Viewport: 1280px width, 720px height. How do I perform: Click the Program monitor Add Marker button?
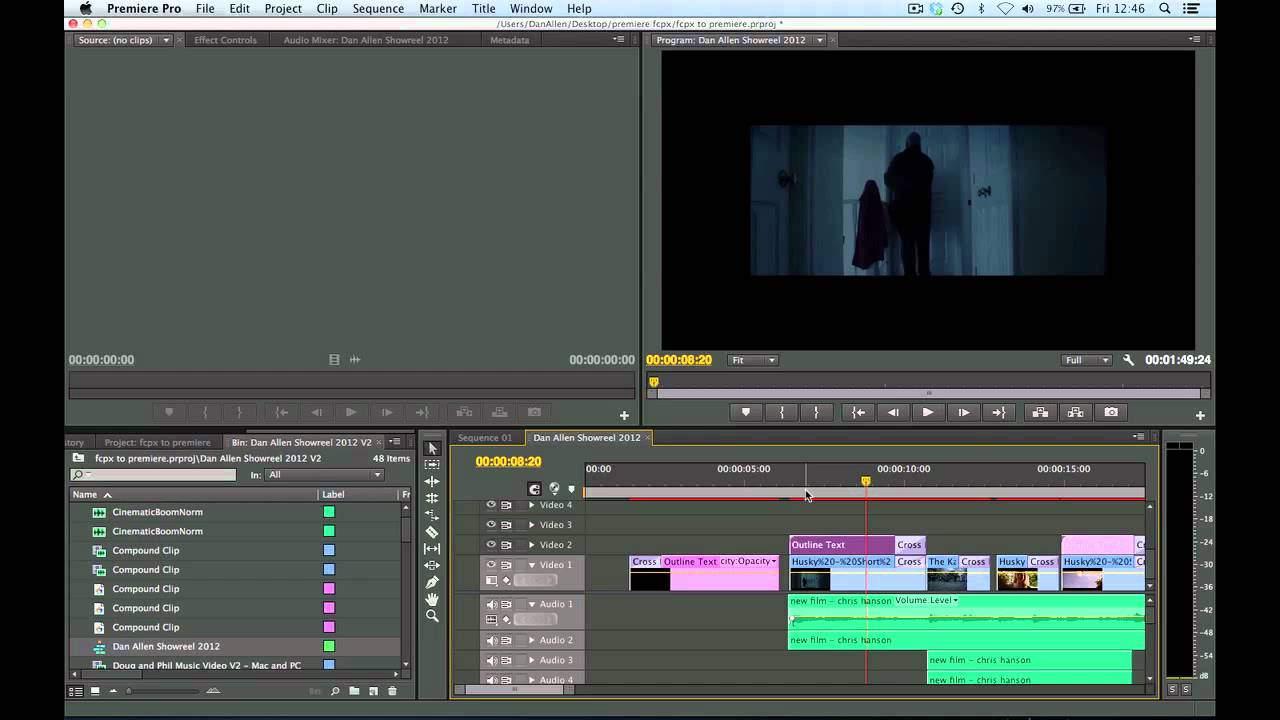(x=745, y=412)
